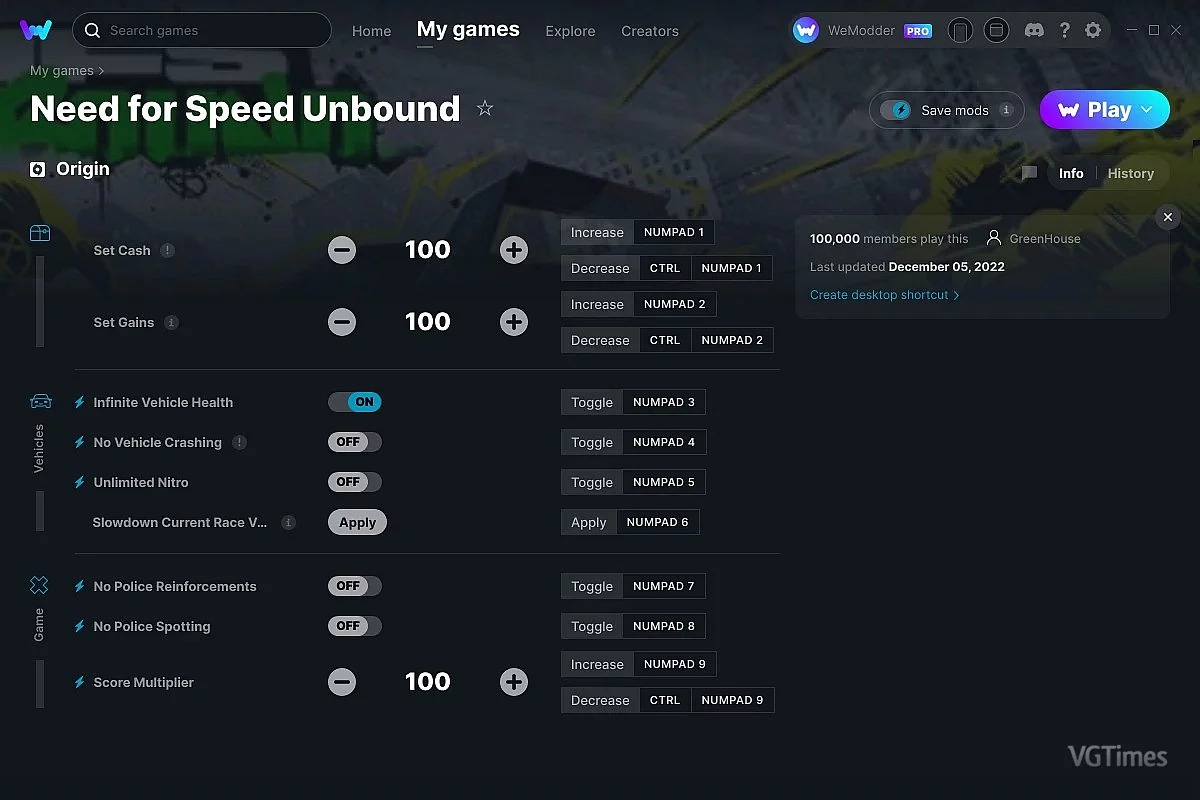Image resolution: width=1200 pixels, height=800 pixels.
Task: Toggle the Save mods switch
Action: tap(896, 110)
